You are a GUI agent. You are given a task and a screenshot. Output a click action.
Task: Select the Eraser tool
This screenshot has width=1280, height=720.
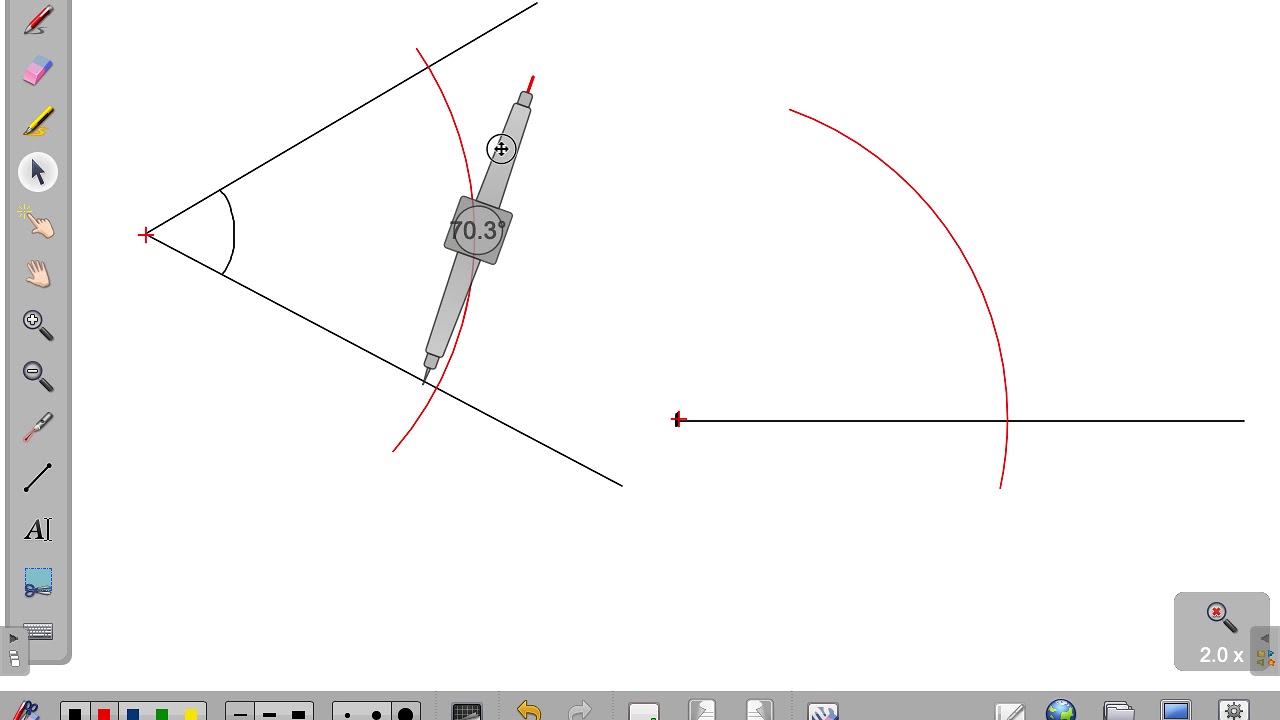coord(38,71)
